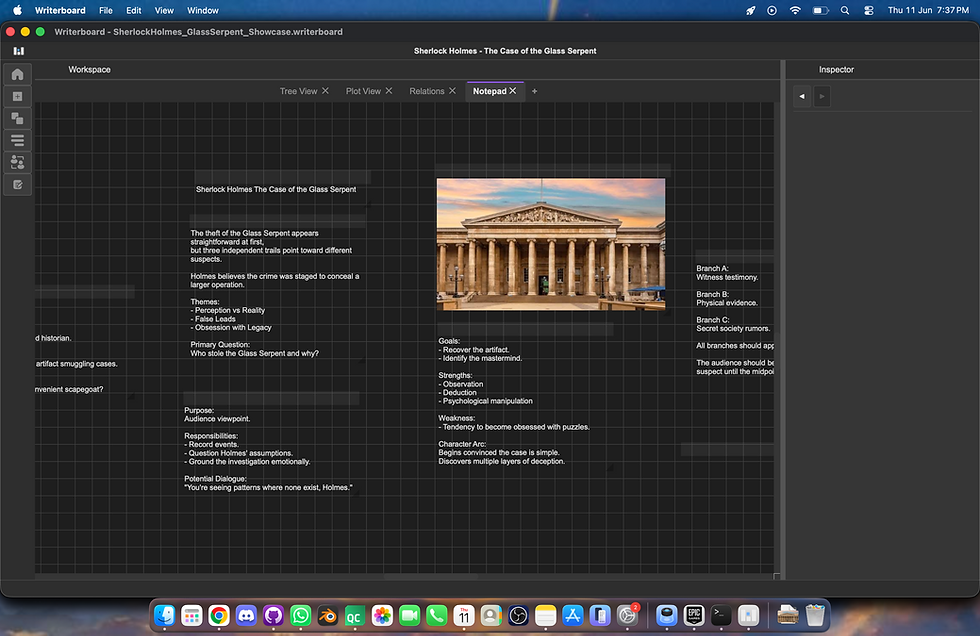
Task: Click the Wi-Fi status icon
Action: pyautogui.click(x=795, y=10)
